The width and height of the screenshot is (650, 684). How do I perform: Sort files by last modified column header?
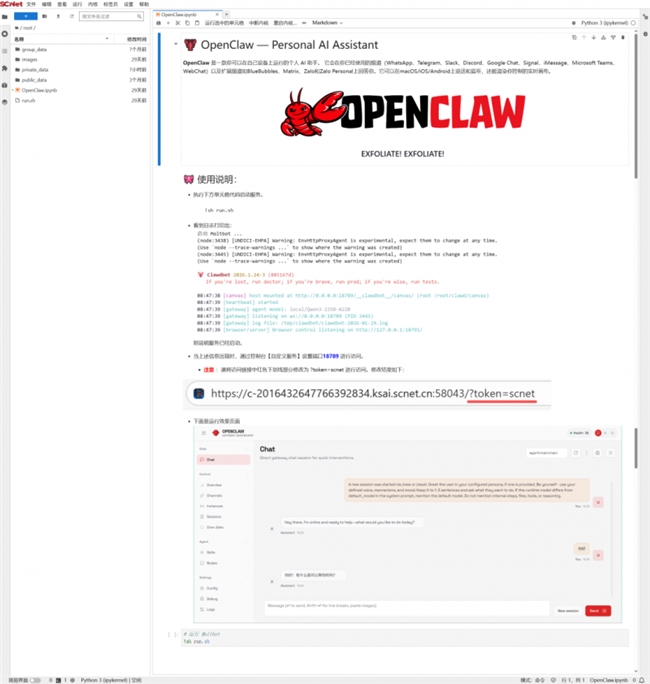132,39
